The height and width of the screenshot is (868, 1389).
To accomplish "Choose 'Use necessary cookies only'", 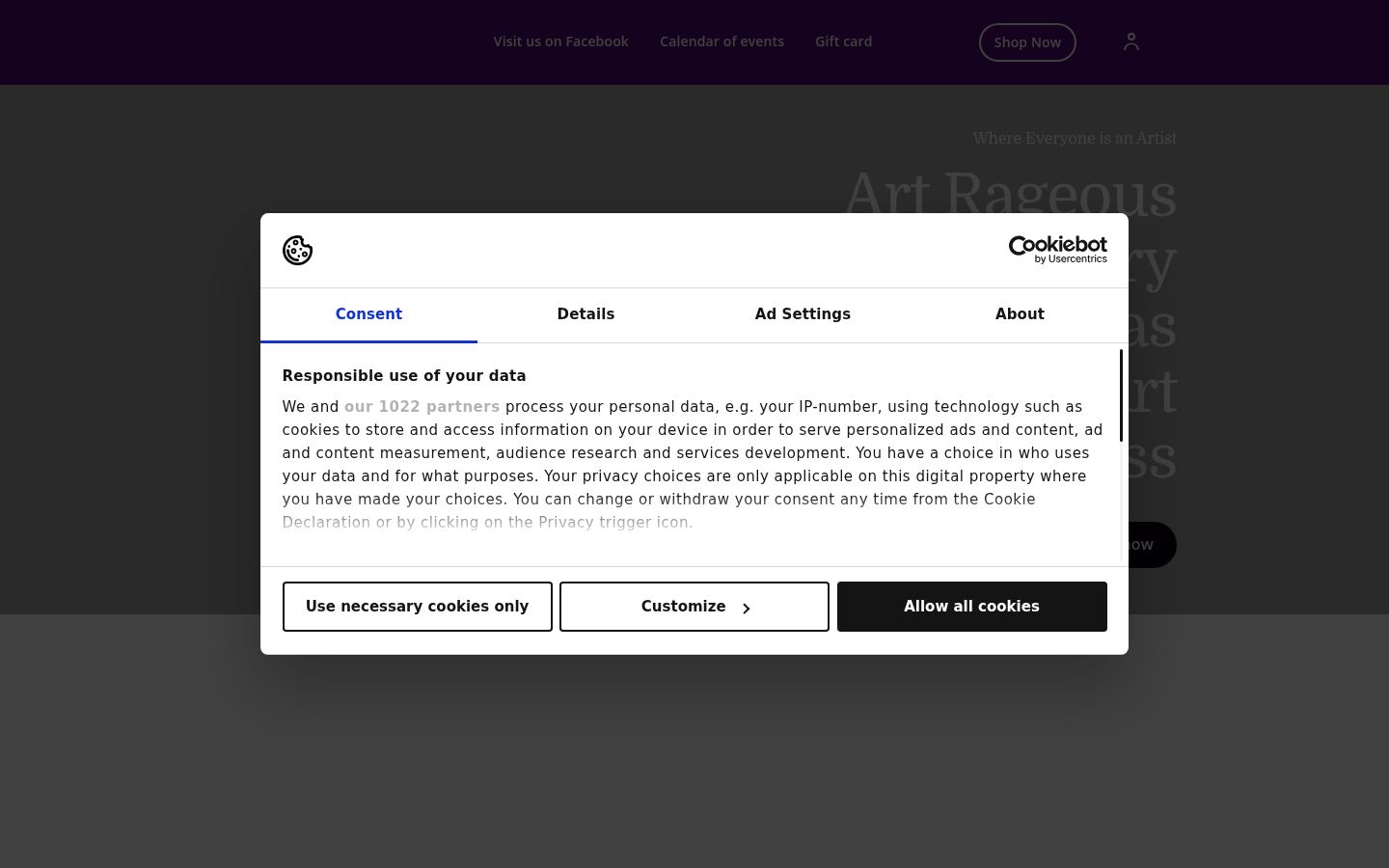I will pyautogui.click(x=418, y=607).
